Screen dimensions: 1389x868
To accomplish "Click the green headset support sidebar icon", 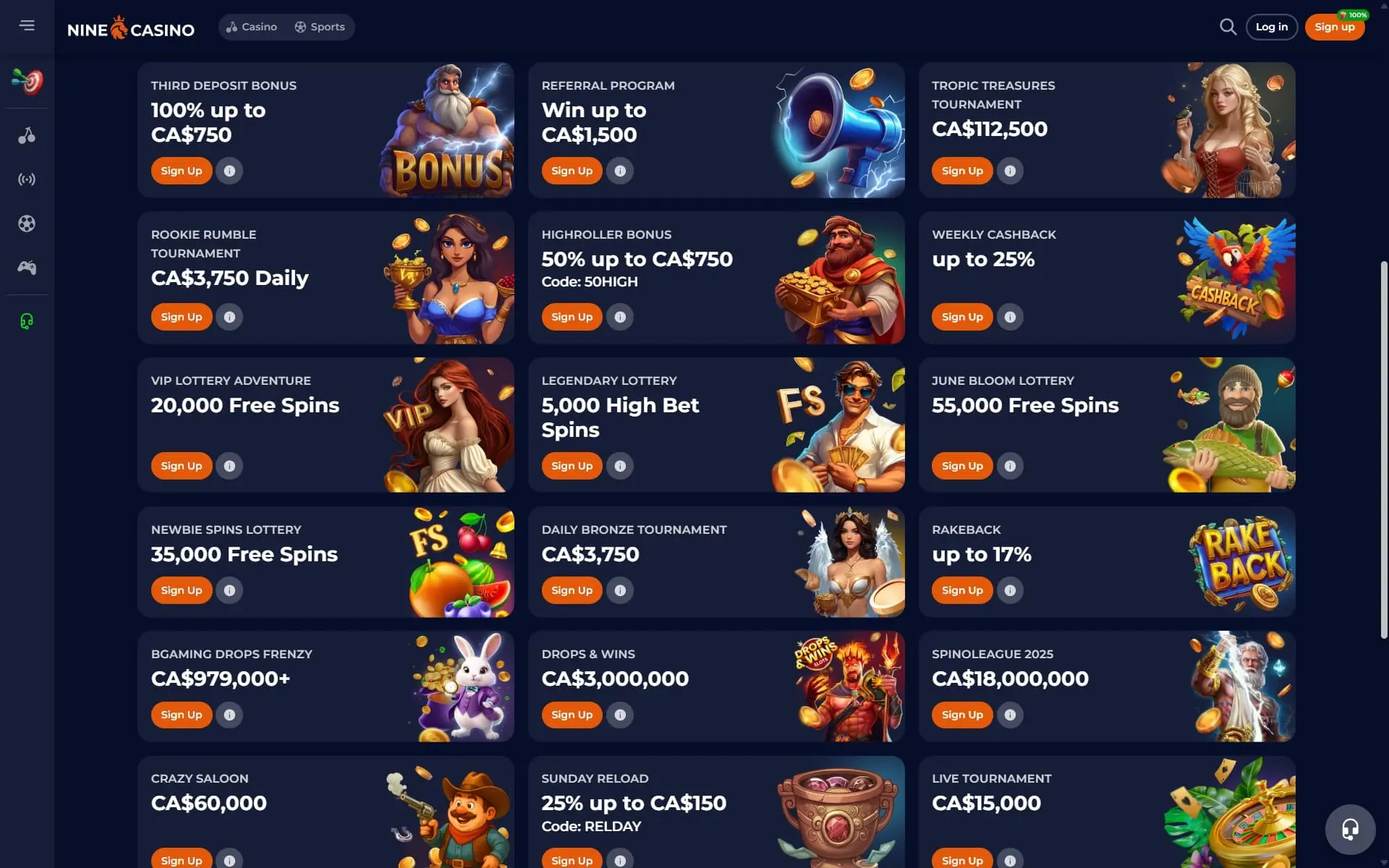I will [27, 321].
